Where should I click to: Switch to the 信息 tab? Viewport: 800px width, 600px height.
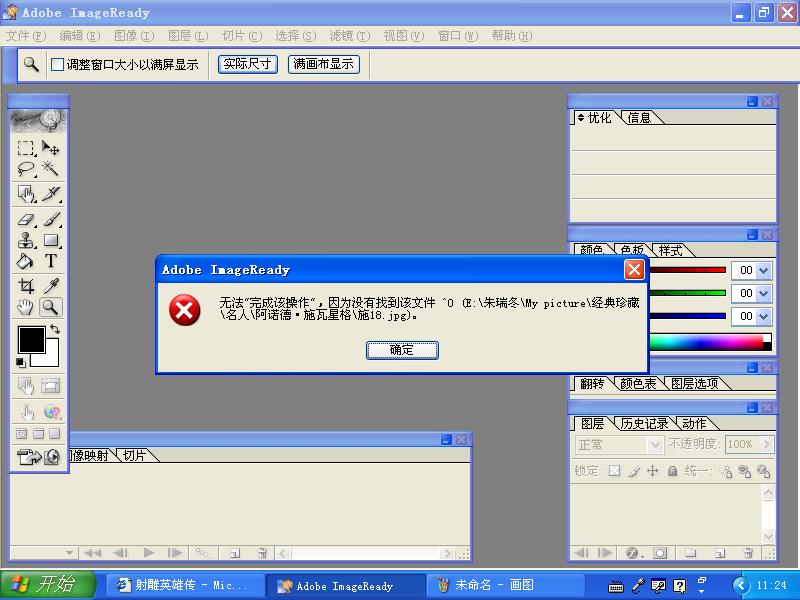pyautogui.click(x=639, y=118)
